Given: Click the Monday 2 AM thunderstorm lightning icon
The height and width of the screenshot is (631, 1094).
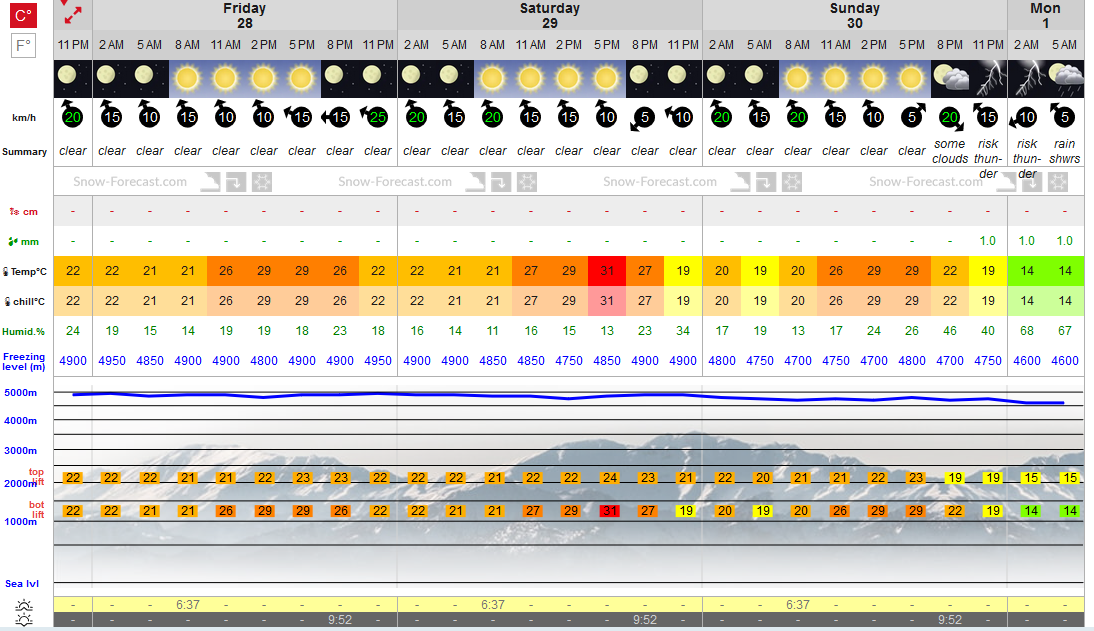Looking at the screenshot, I should point(1027,79).
